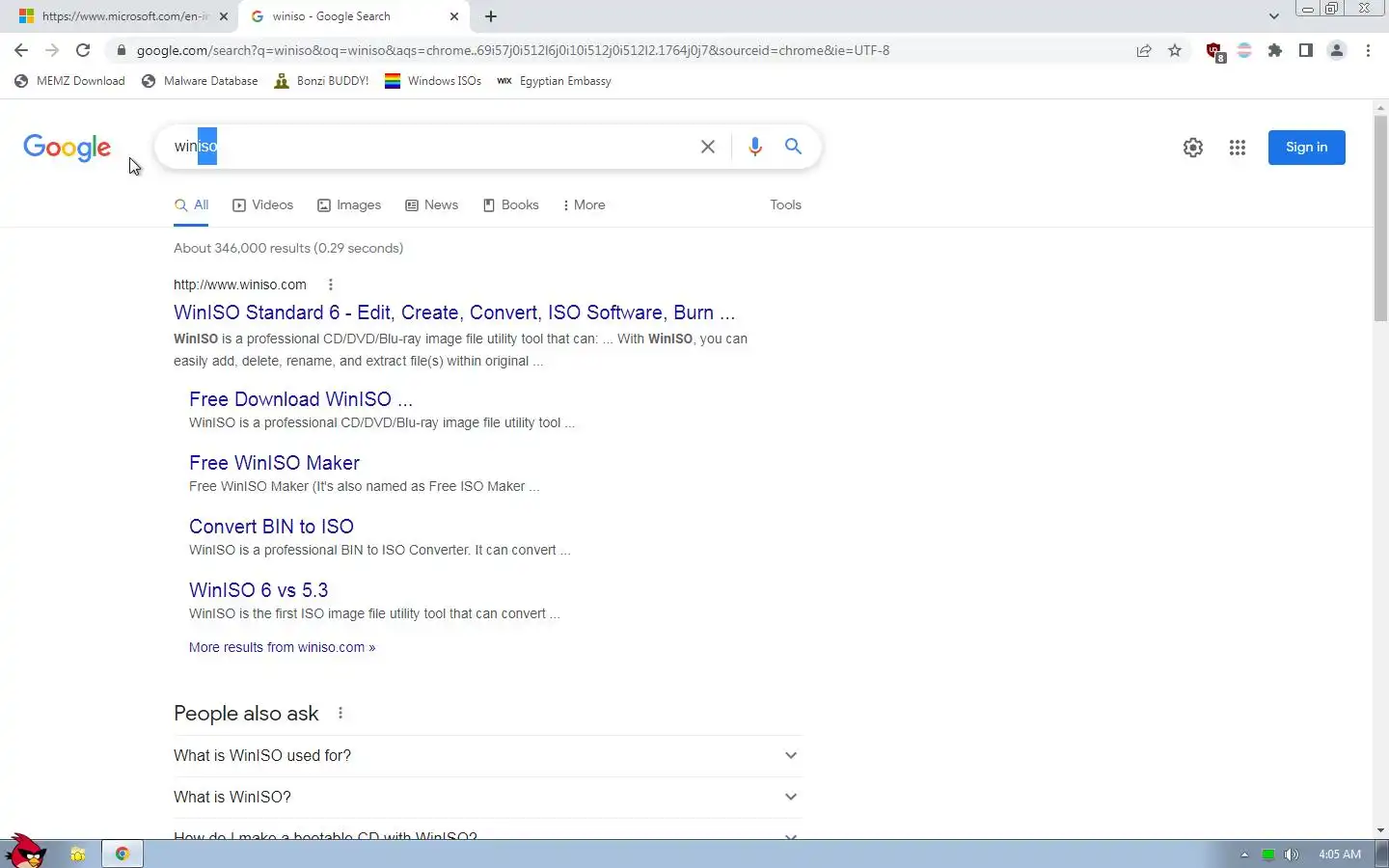1389x868 pixels.
Task: Click the http://www.winiso.com URL text
Action: click(240, 285)
